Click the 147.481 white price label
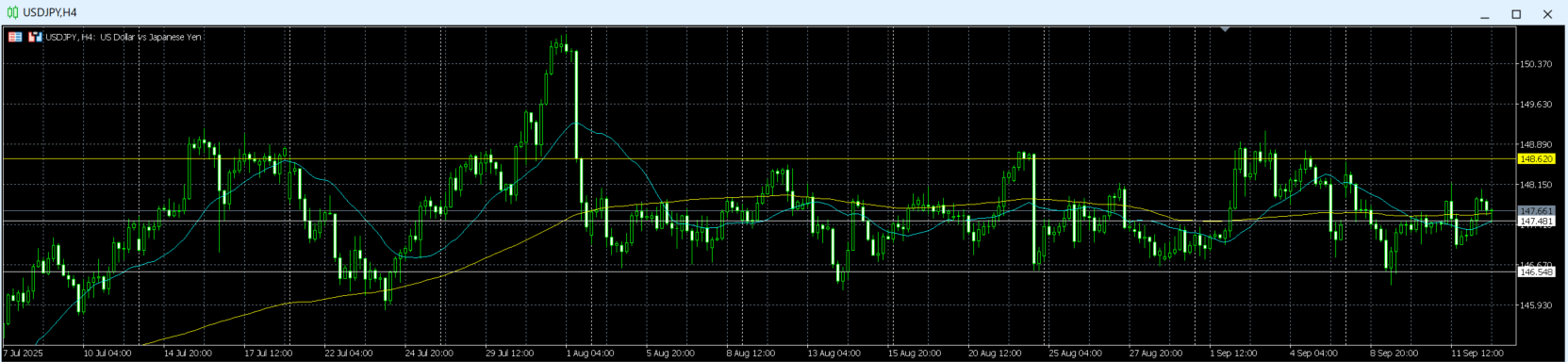 click(1536, 221)
